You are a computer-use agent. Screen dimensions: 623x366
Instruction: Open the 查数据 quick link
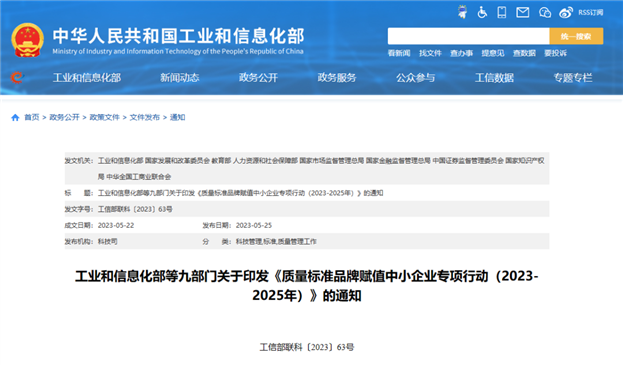click(x=524, y=53)
